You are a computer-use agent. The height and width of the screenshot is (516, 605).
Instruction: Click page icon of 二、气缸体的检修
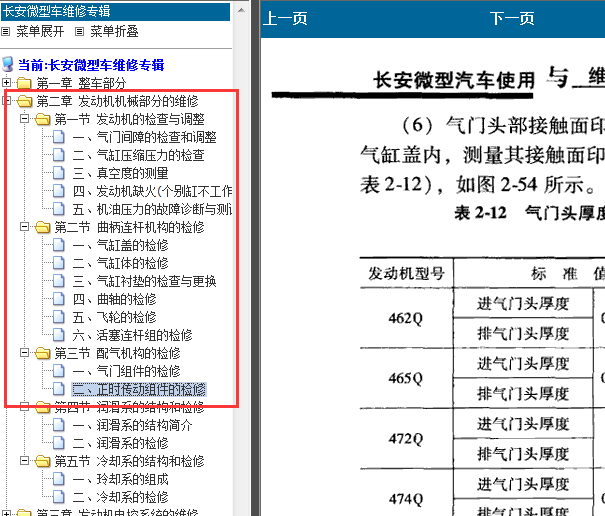59,263
